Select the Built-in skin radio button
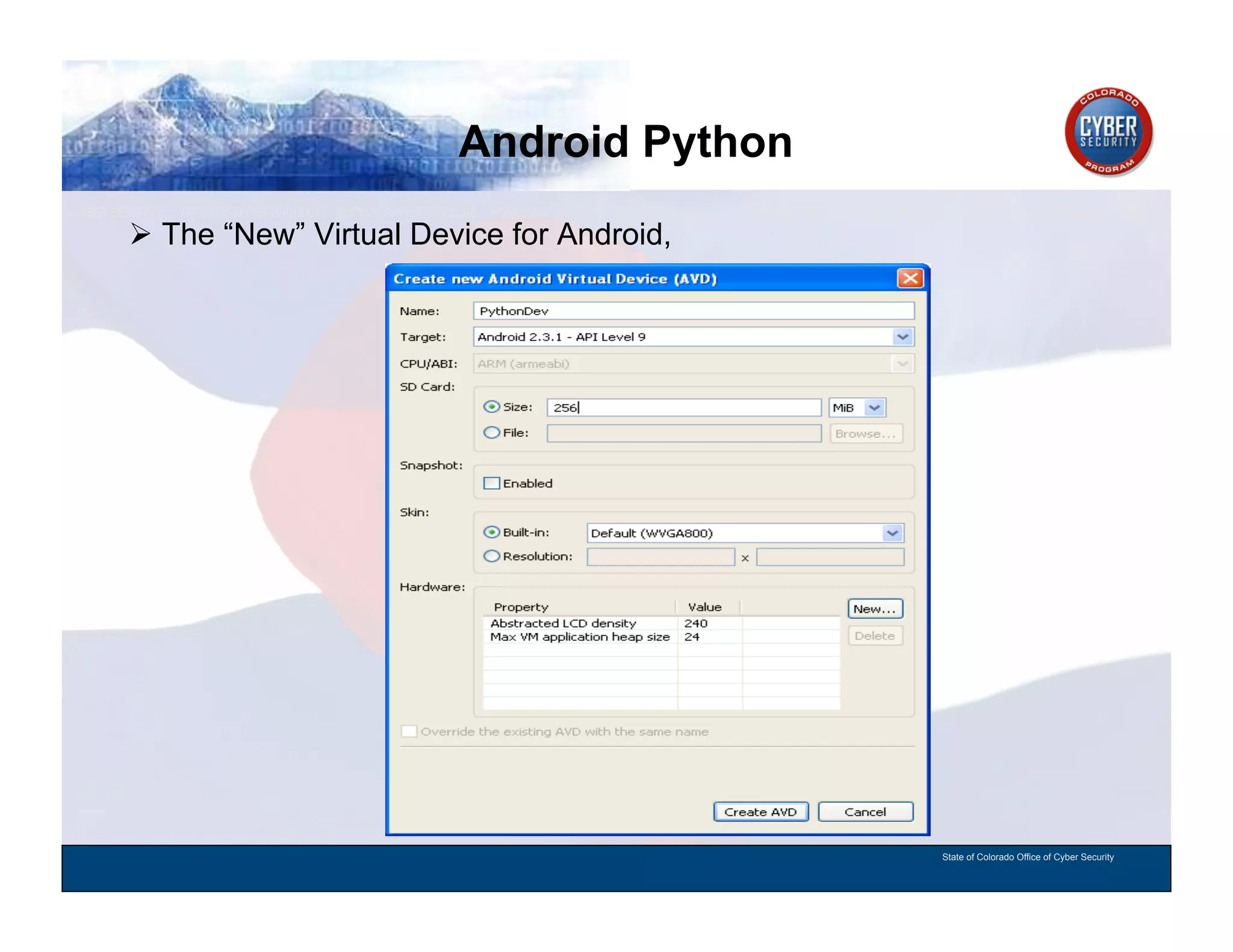The height and width of the screenshot is (952, 1233). pos(492,532)
